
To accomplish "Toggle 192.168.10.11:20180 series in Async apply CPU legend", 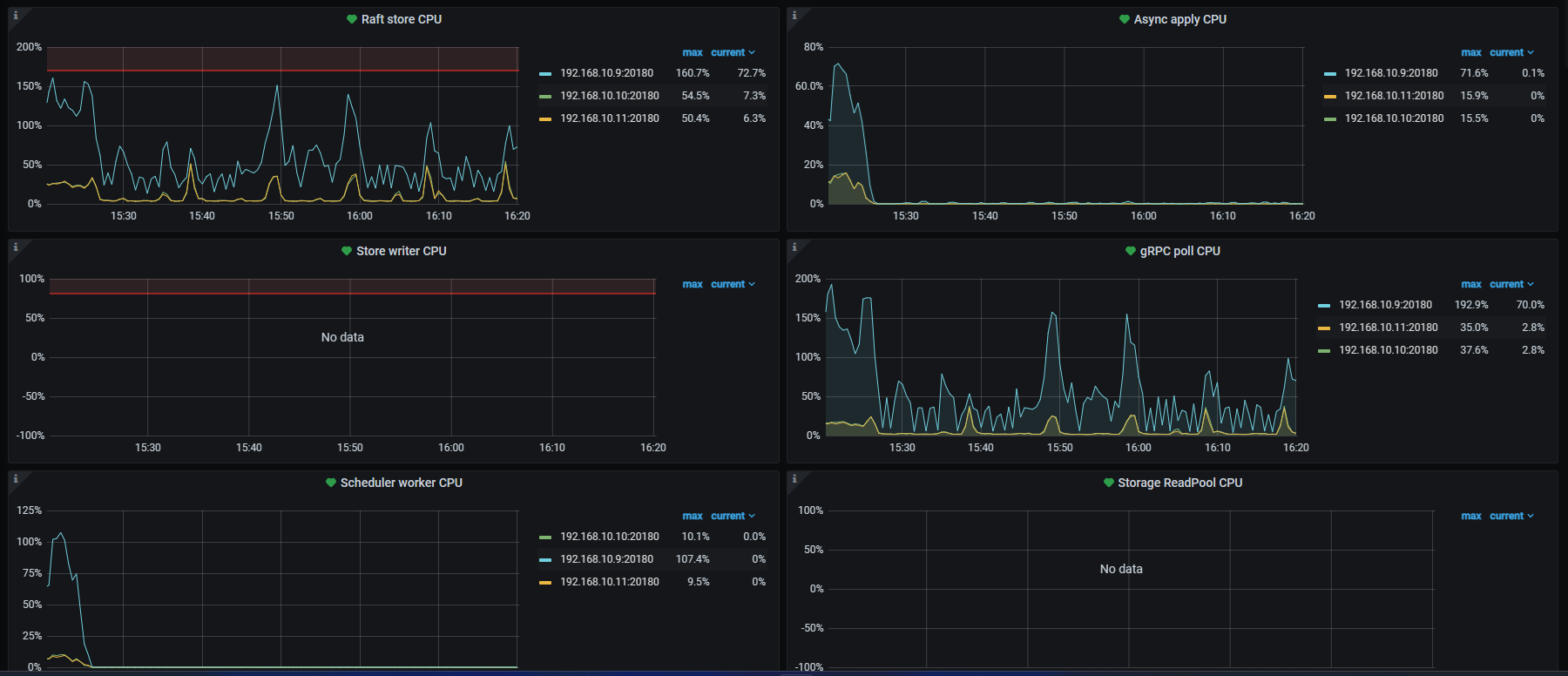I will 1394,96.
